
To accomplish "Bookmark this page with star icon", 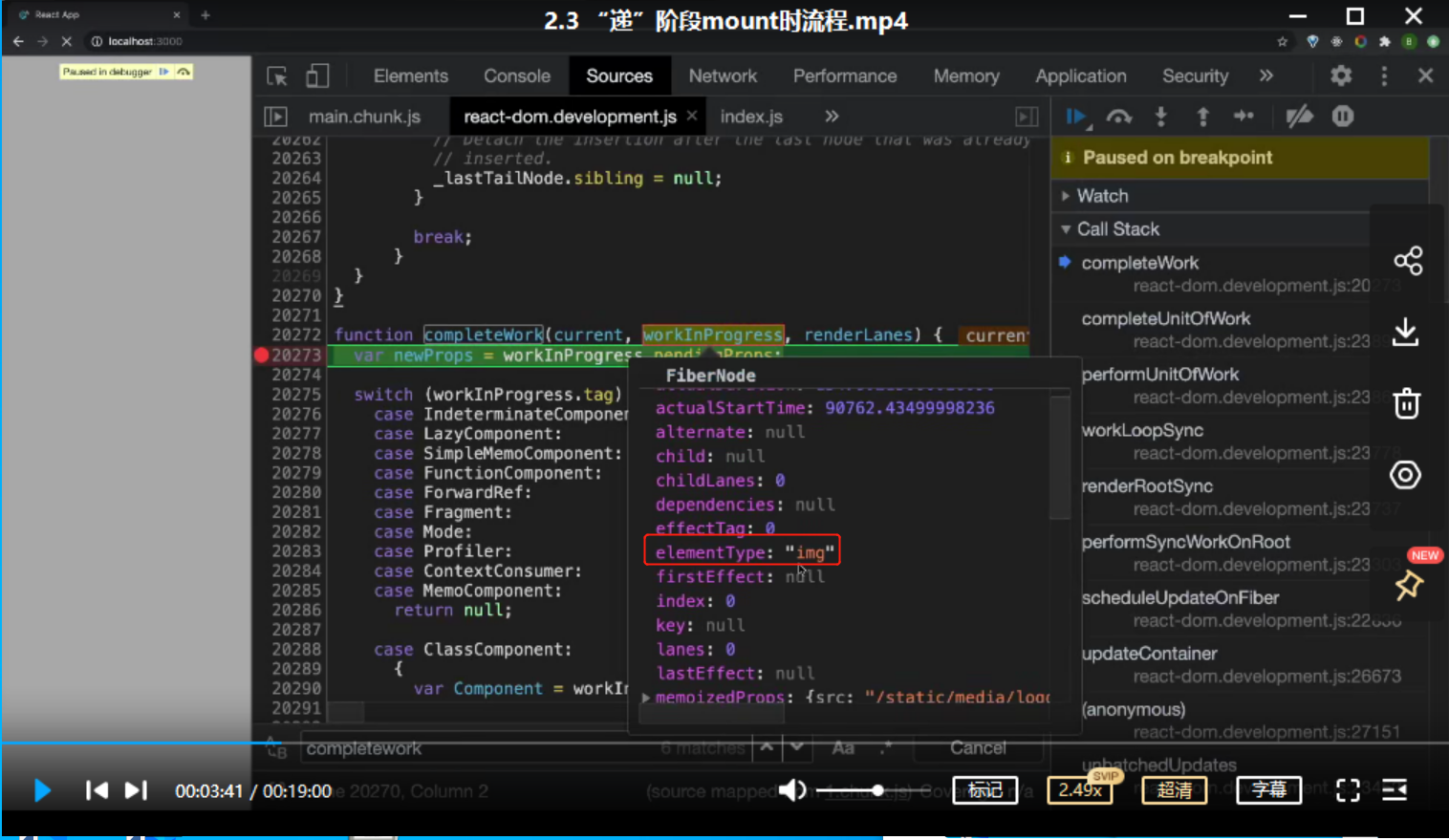I will 1283,41.
